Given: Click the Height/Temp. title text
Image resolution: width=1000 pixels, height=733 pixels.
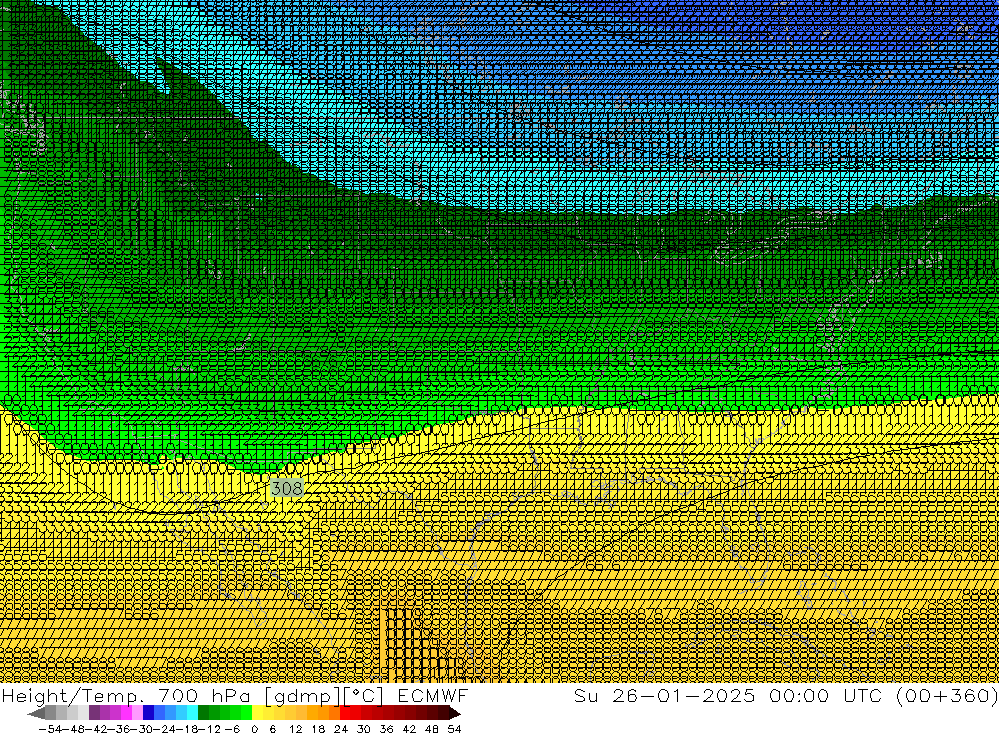Looking at the screenshot, I should click(x=73, y=695).
